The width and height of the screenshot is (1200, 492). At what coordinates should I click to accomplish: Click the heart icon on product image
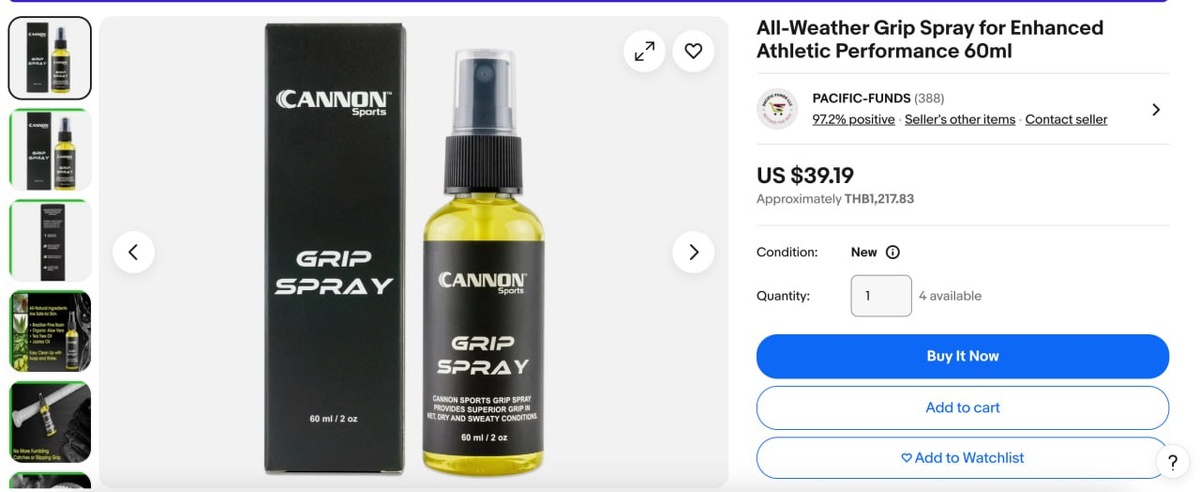coord(693,51)
